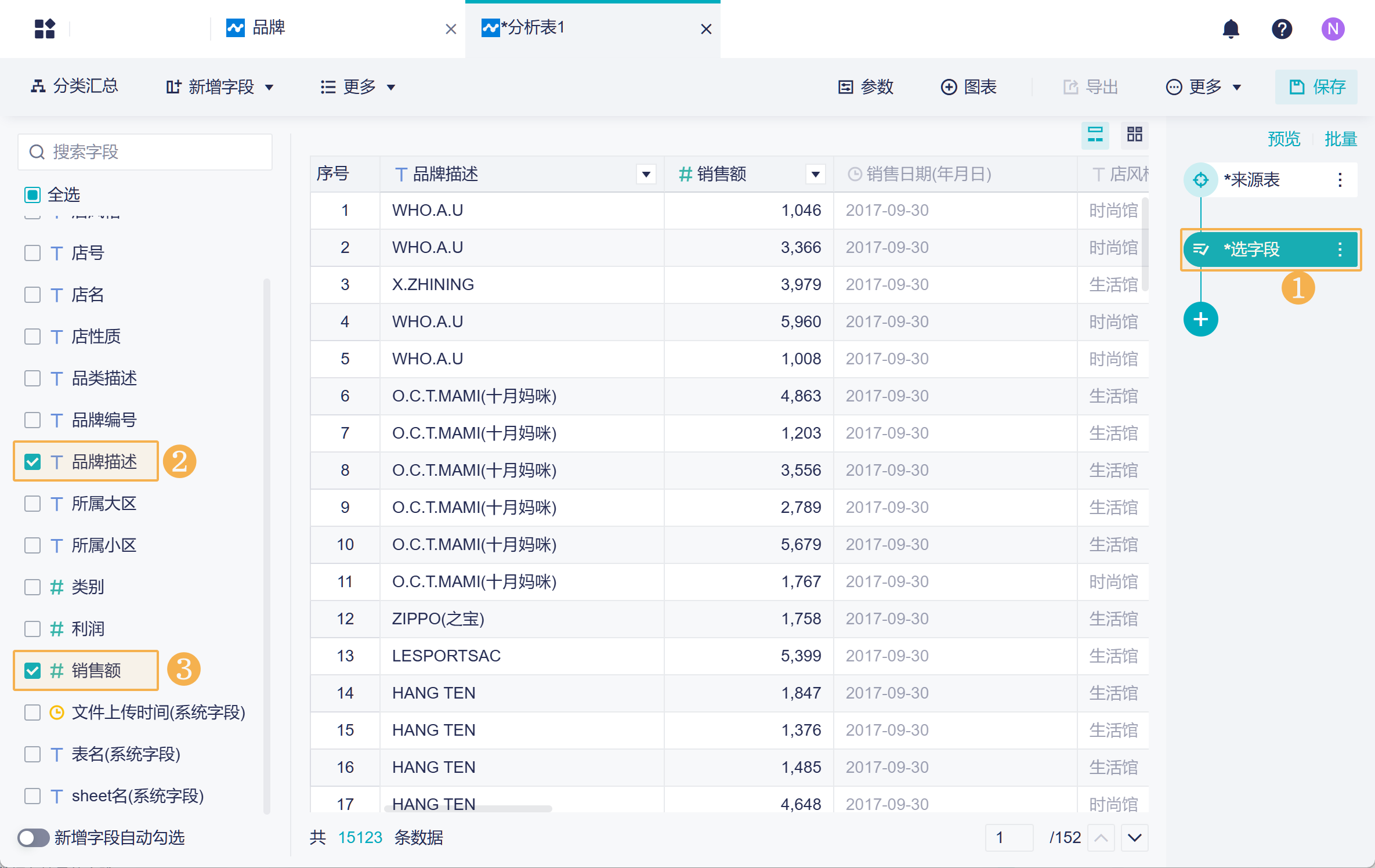Viewport: 1375px width, 868px height.
Task: Expand the 品牌描述 column dropdown arrow
Action: [x=646, y=174]
